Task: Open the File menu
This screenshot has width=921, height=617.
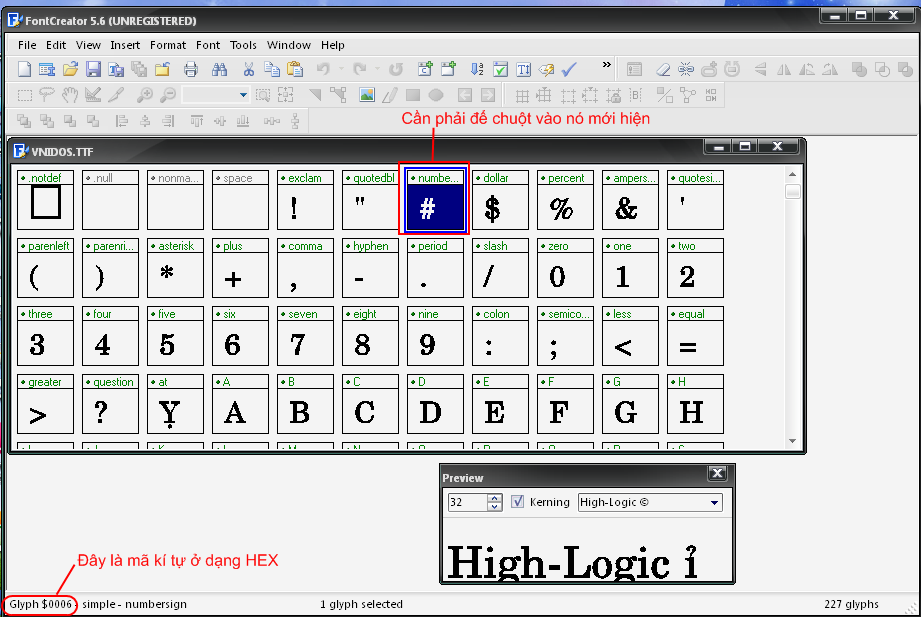Action: tap(27, 45)
